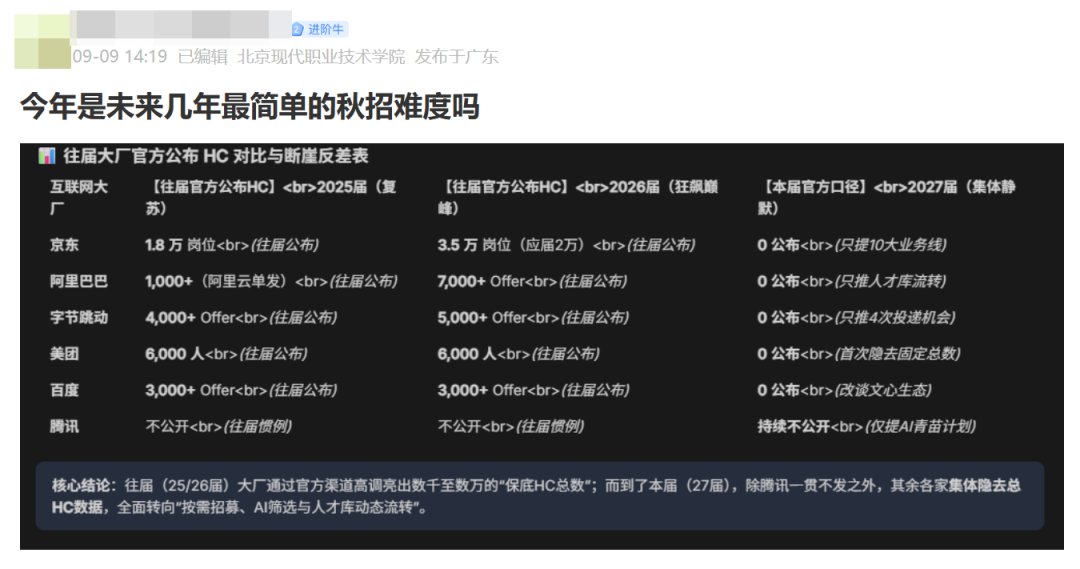The height and width of the screenshot is (569, 1080).
Task: Click the 美团 row label
Action: [64, 354]
